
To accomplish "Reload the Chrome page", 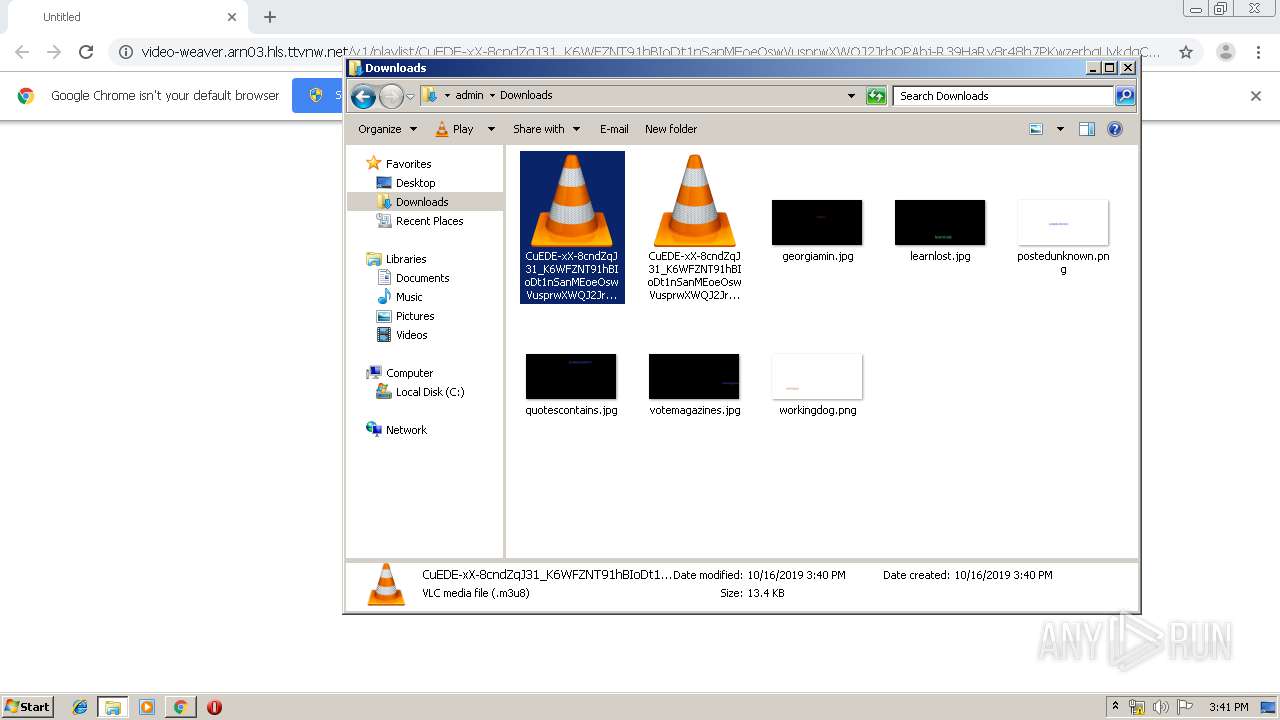I will tap(86, 52).
